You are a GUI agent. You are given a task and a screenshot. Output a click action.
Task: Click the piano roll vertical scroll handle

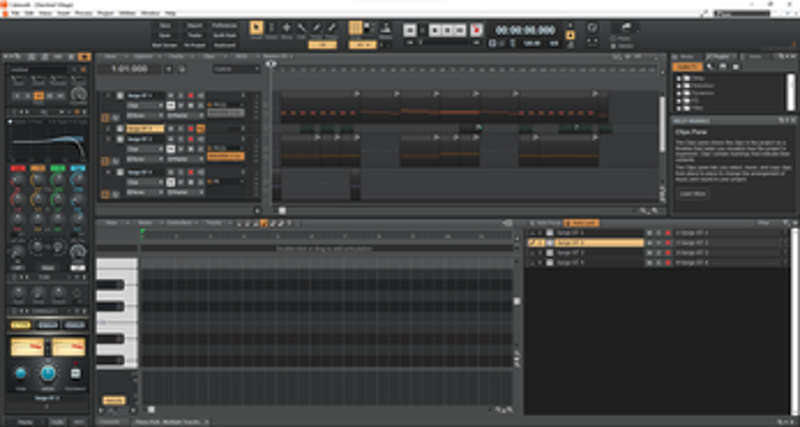pos(517,302)
